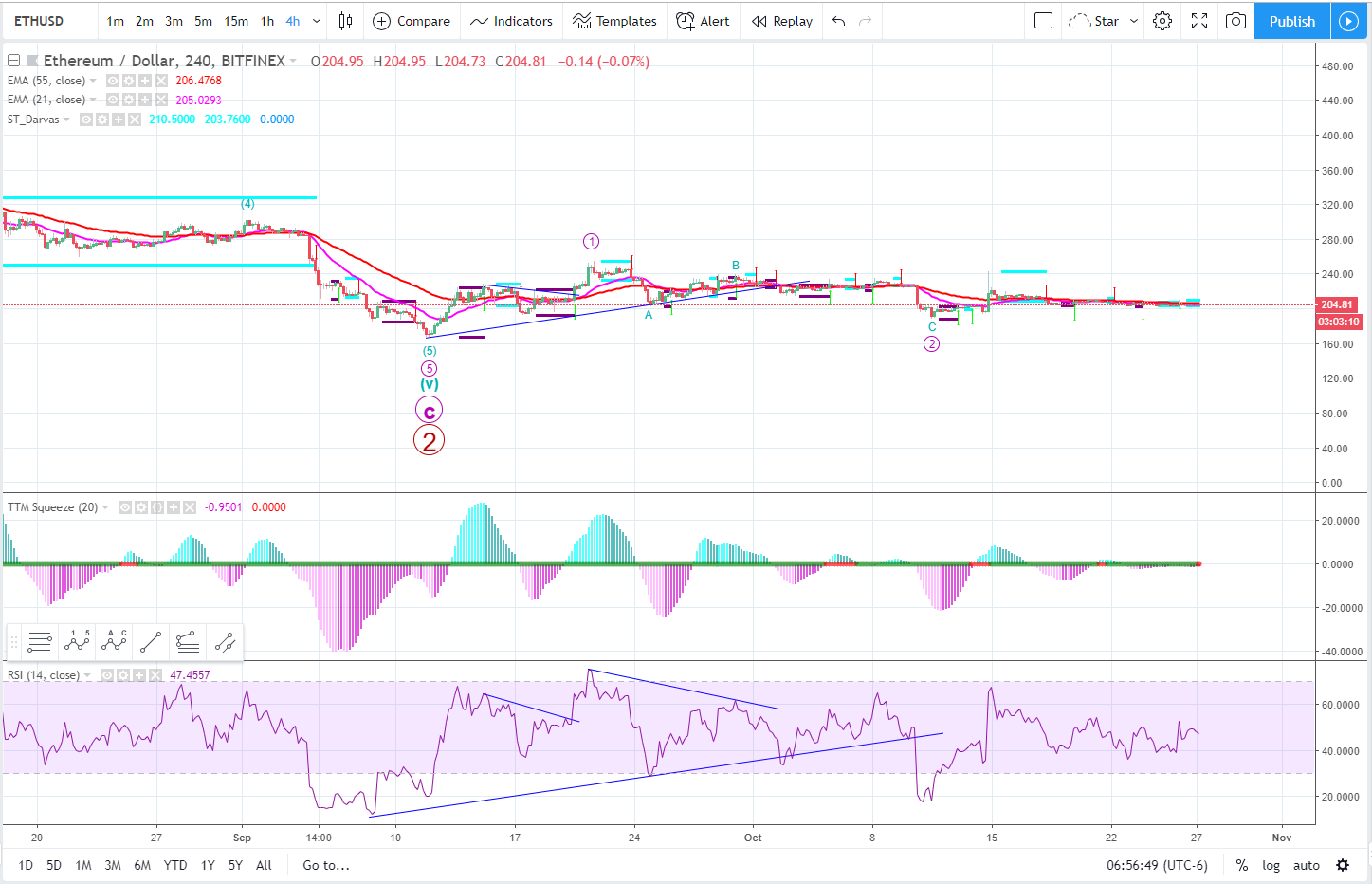This screenshot has width=1372, height=884.
Task: Select the Elliott 1-5 wave tool
Action: (x=77, y=642)
